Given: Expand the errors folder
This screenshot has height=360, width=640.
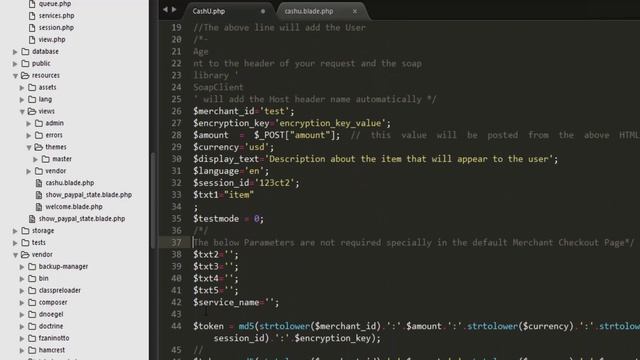Looking at the screenshot, I should tap(29, 135).
